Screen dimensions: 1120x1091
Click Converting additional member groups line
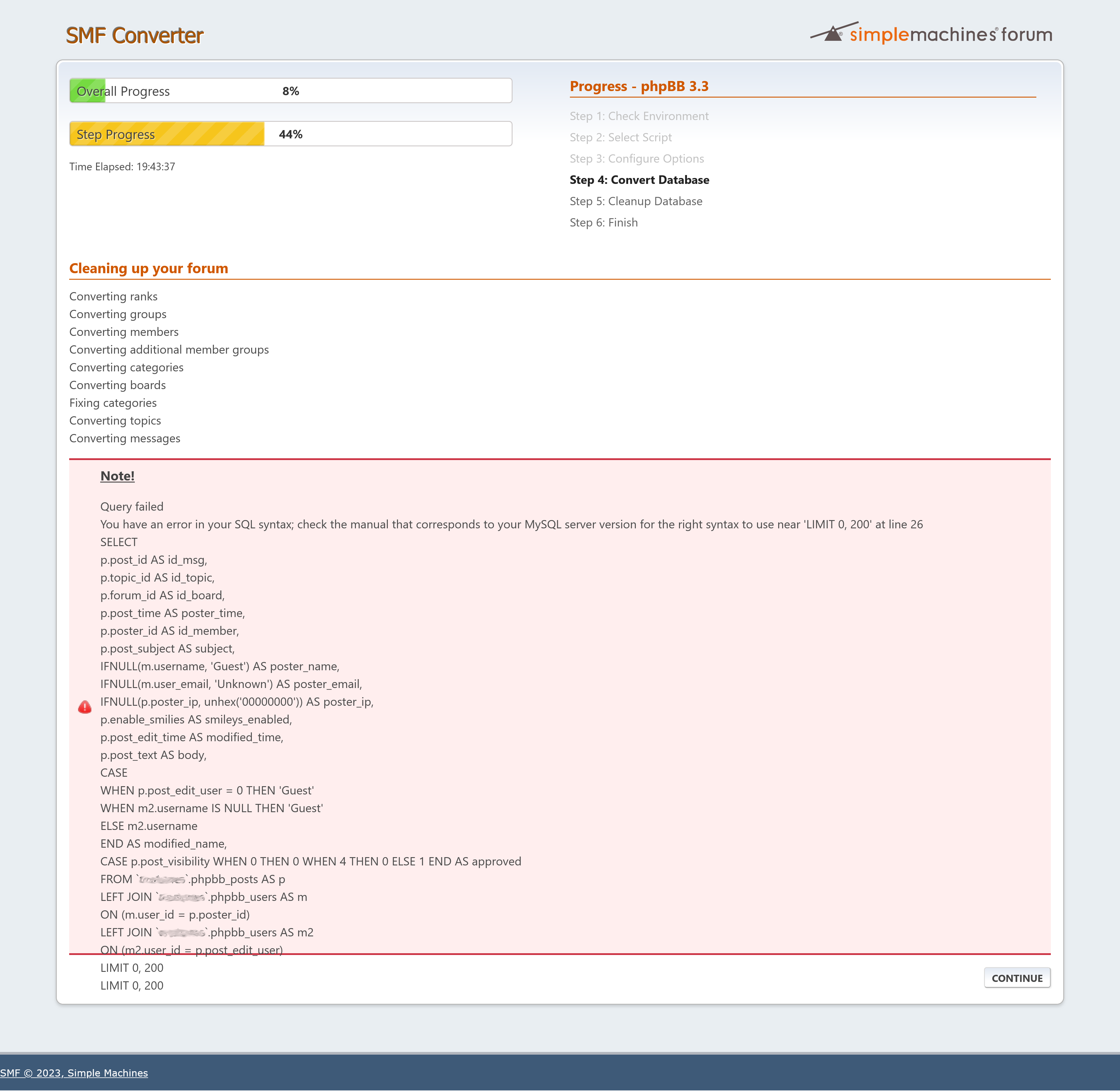[169, 349]
